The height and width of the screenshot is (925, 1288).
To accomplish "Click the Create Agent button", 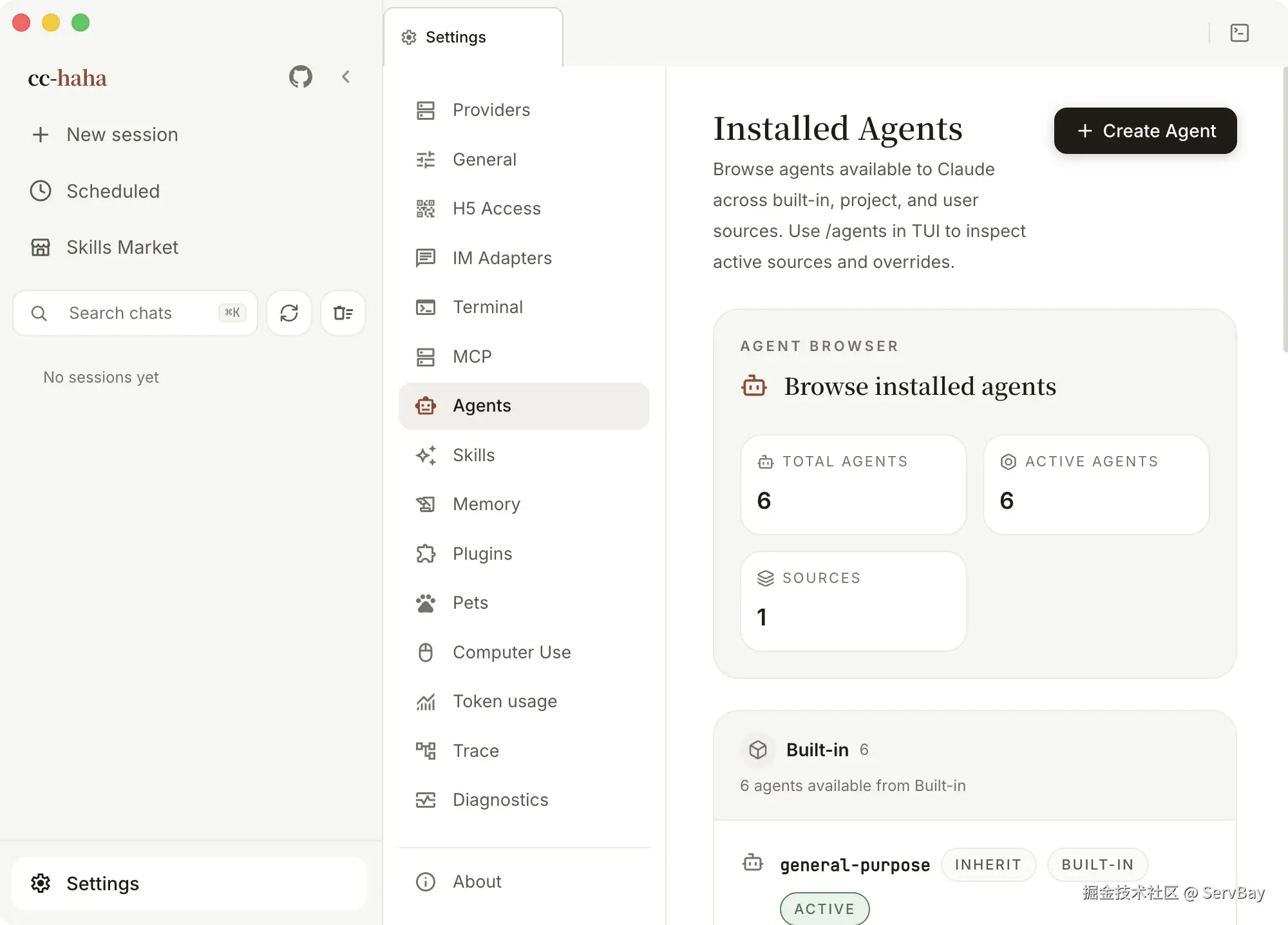I will pyautogui.click(x=1145, y=131).
